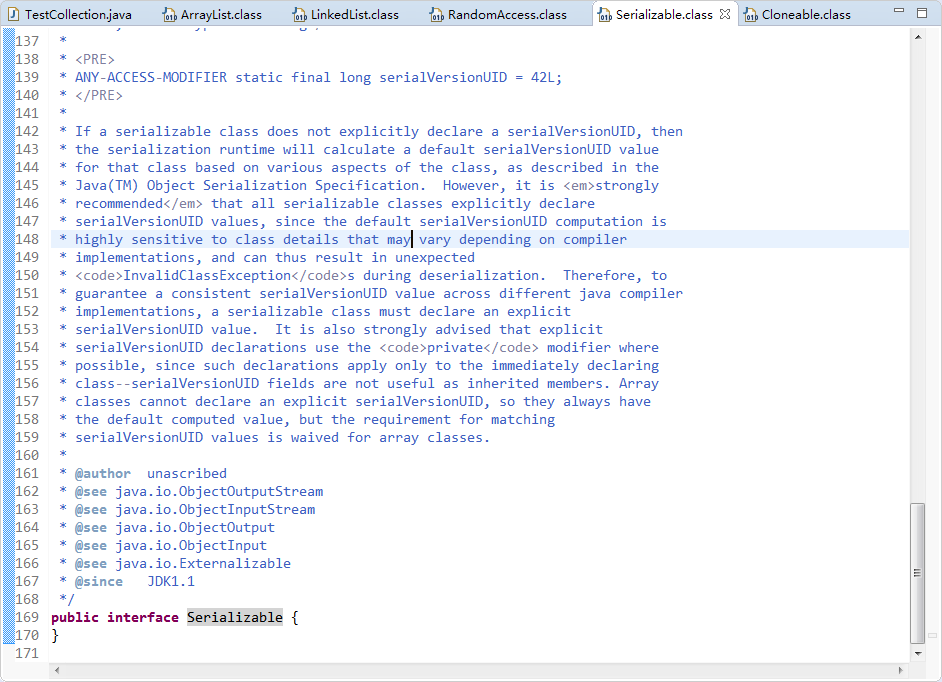Click the @author tag on line 161
The width and height of the screenshot is (942, 682).
click(x=103, y=473)
